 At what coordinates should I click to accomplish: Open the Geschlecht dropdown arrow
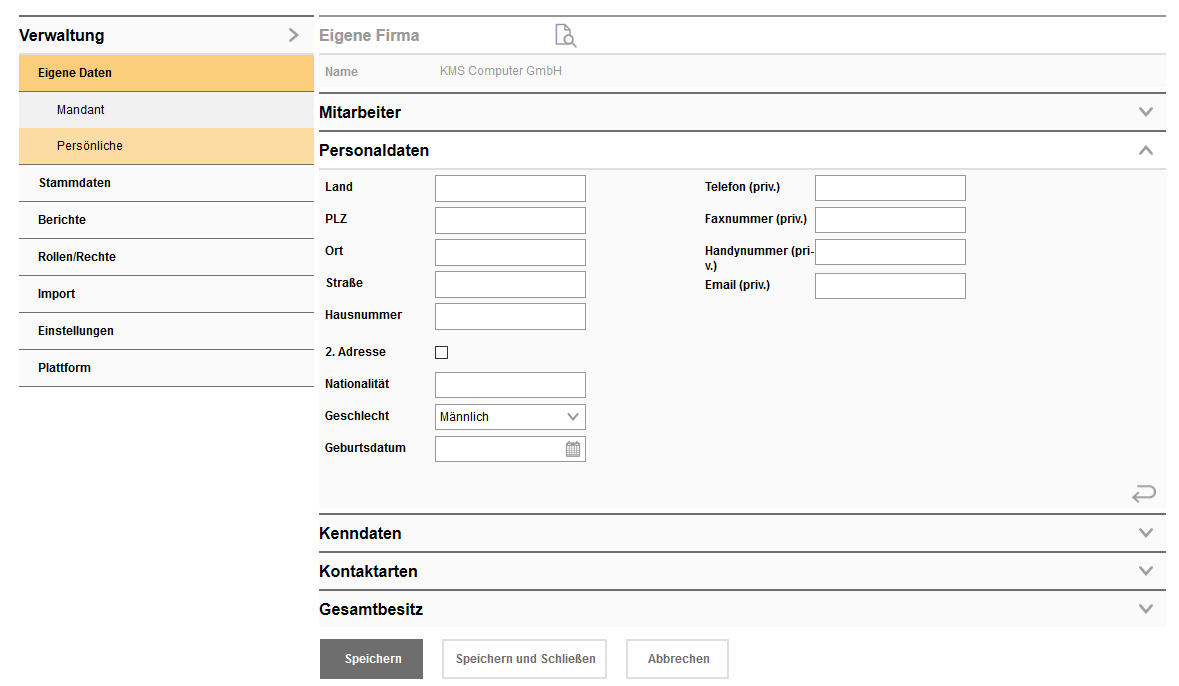coord(572,416)
